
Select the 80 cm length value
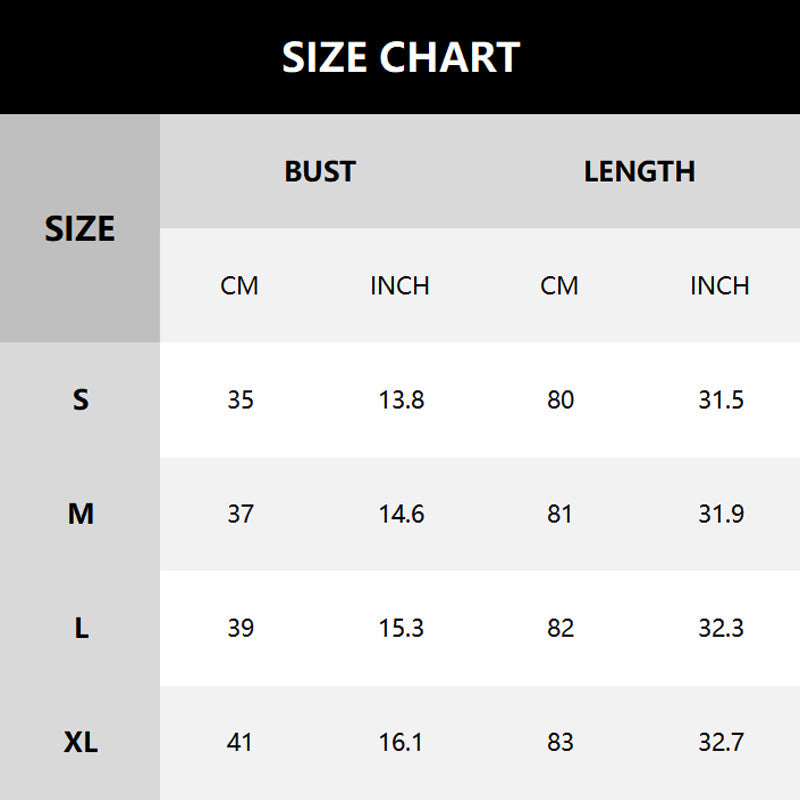point(560,400)
